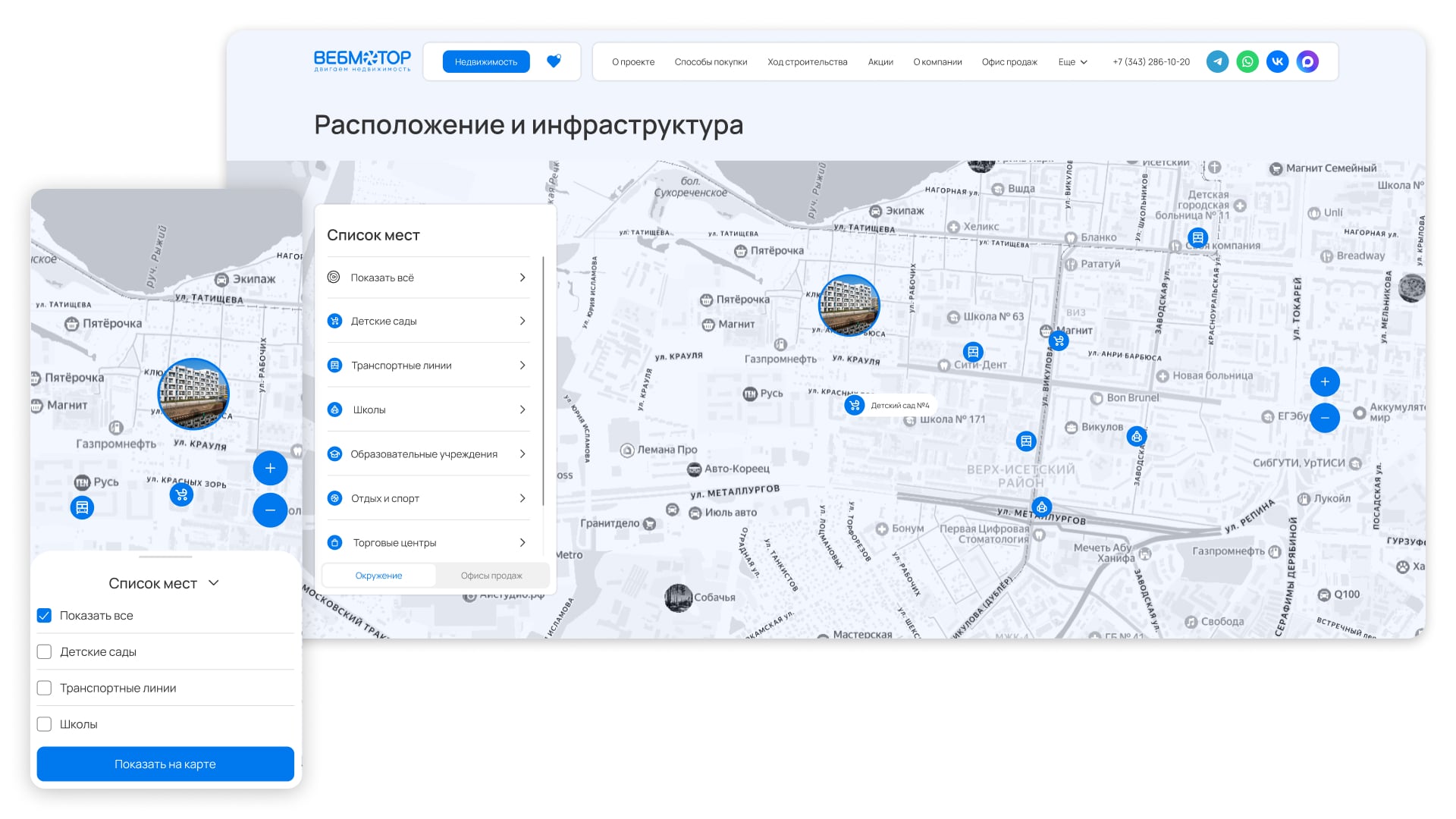
Task: Uncheck the Показать все checkbox
Action: coord(44,616)
